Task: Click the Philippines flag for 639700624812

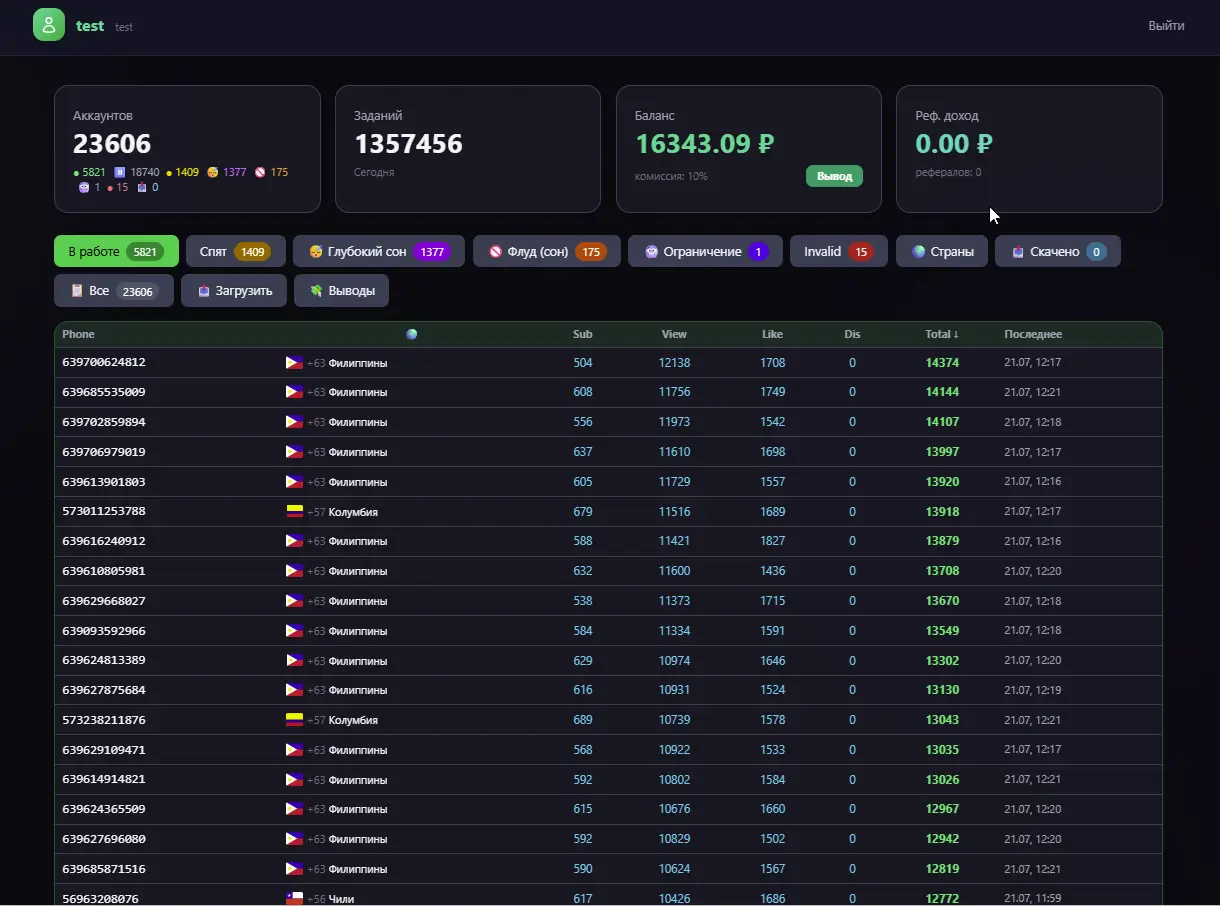Action: pos(294,362)
